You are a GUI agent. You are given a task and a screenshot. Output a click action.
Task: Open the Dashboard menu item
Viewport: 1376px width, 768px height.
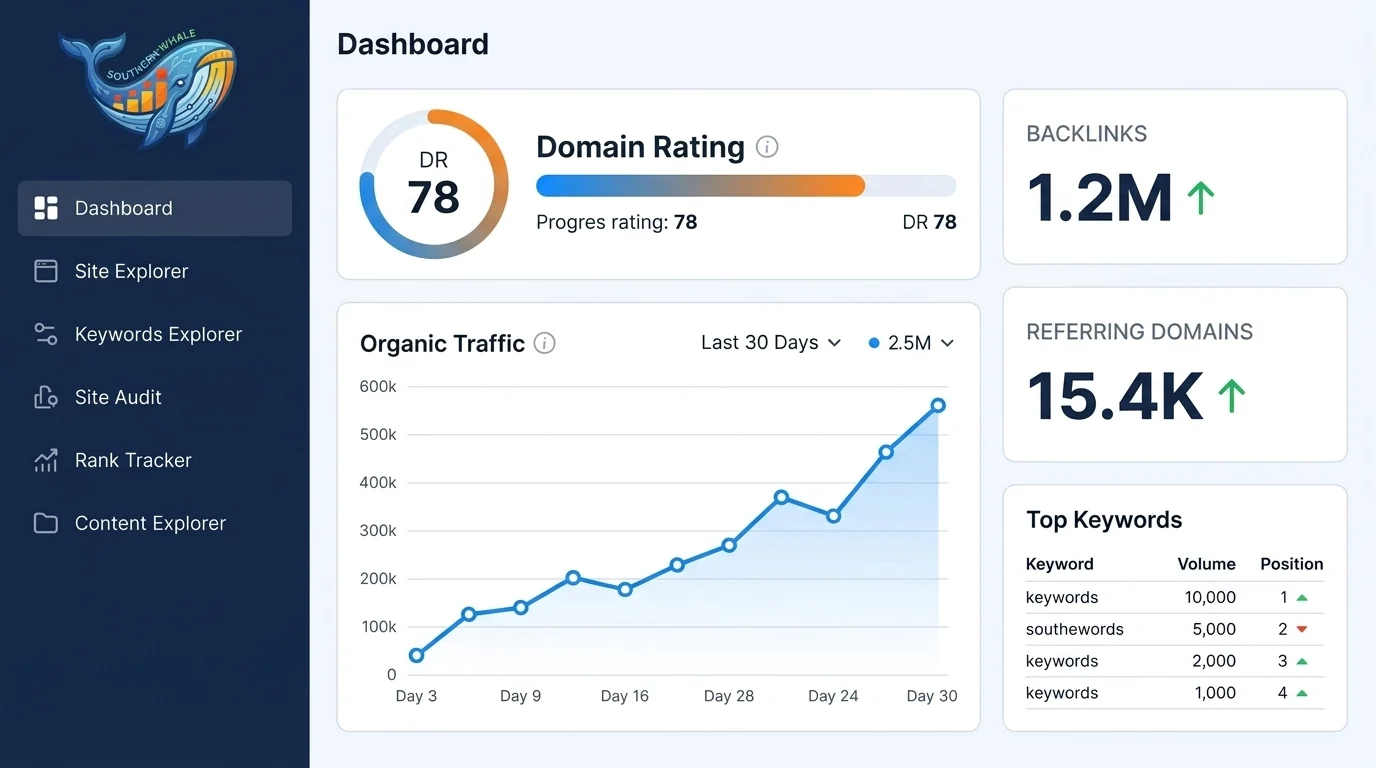pyautogui.click(x=155, y=208)
